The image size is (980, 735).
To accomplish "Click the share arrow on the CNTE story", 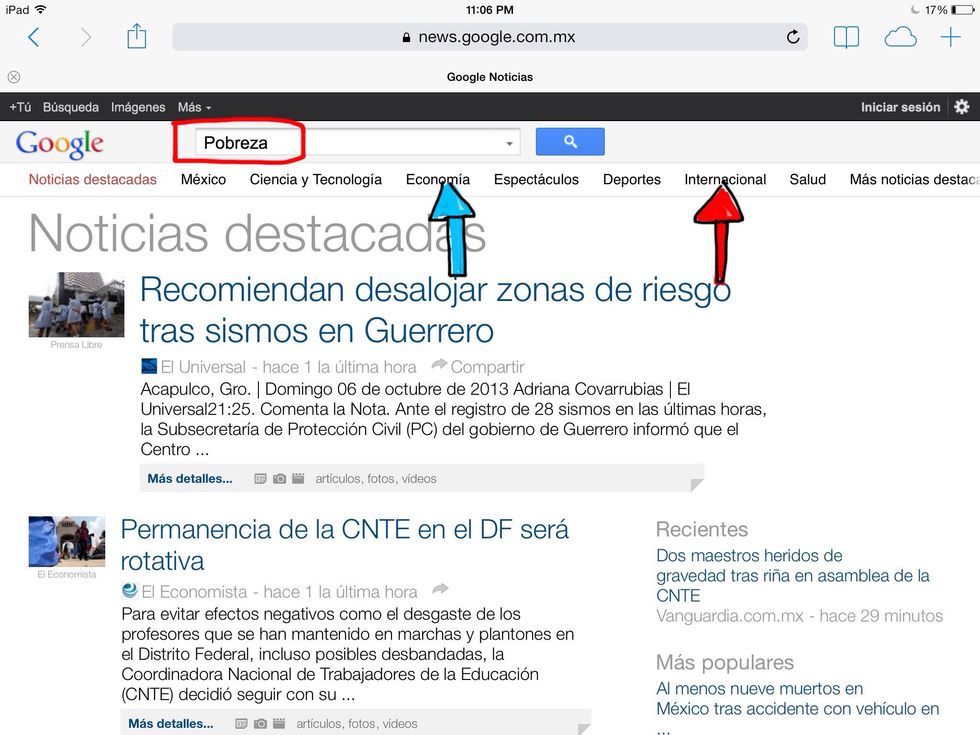I will coord(441,589).
